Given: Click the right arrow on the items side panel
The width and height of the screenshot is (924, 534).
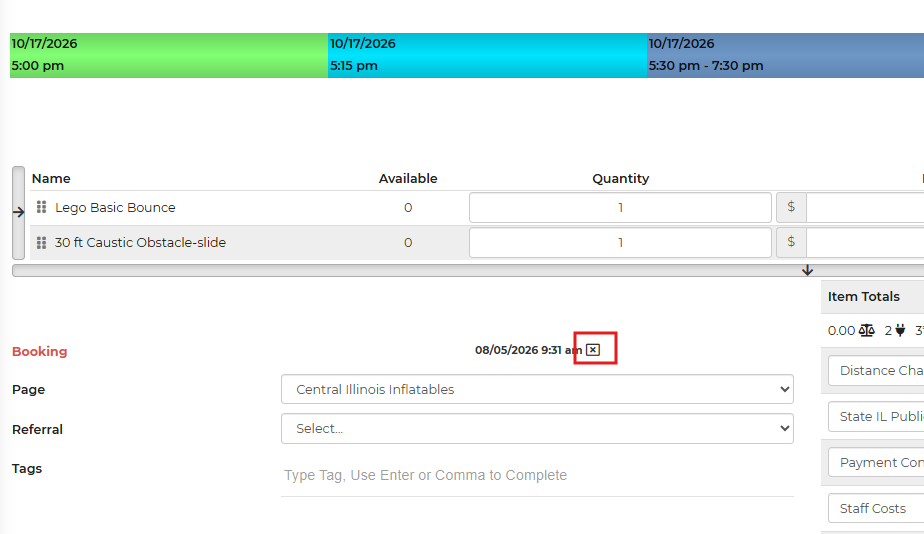Looking at the screenshot, I should point(18,212).
